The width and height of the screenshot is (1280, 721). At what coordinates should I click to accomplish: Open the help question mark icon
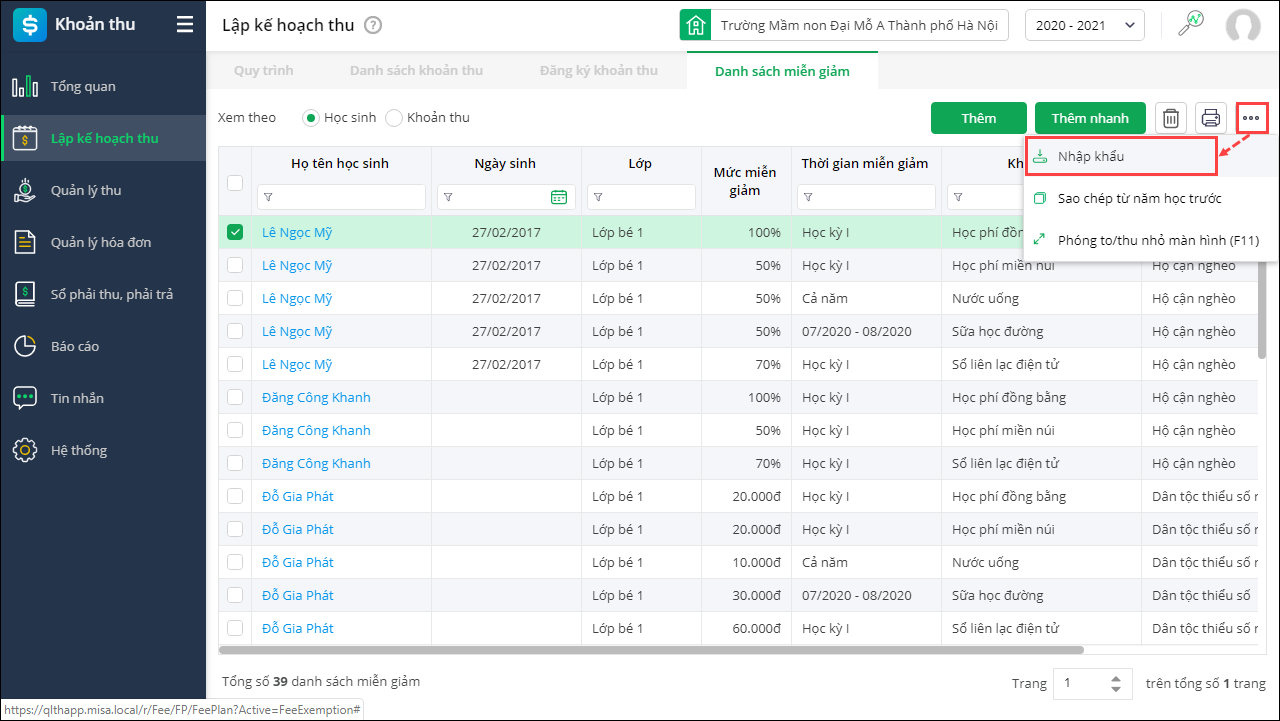click(373, 25)
